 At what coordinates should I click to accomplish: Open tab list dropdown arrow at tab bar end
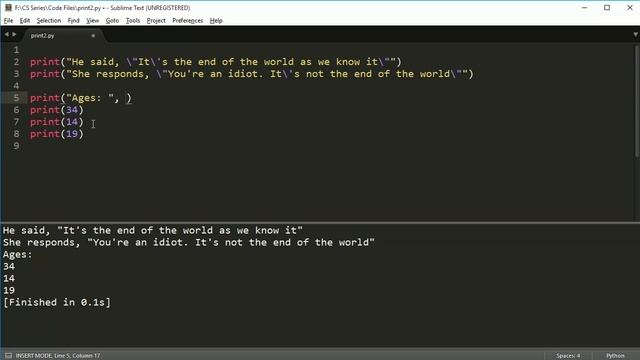click(636, 35)
